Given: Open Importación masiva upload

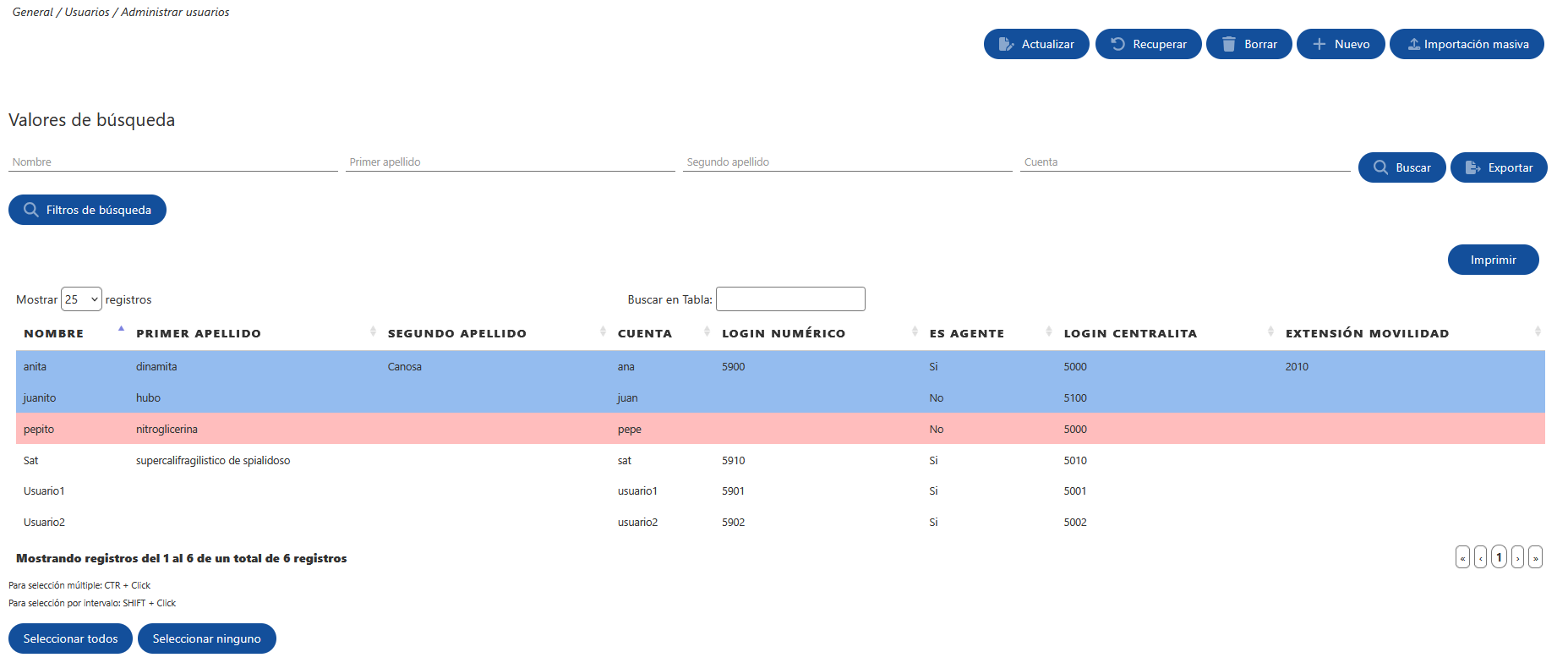Looking at the screenshot, I should (x=1467, y=44).
